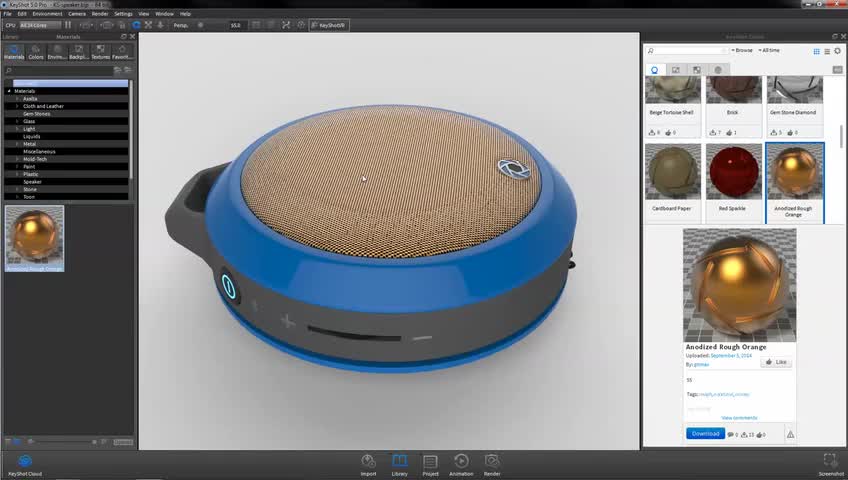Click the geometry tools icon beside KeyShotVR
Screen dimensions: 848x480
click(301, 25)
